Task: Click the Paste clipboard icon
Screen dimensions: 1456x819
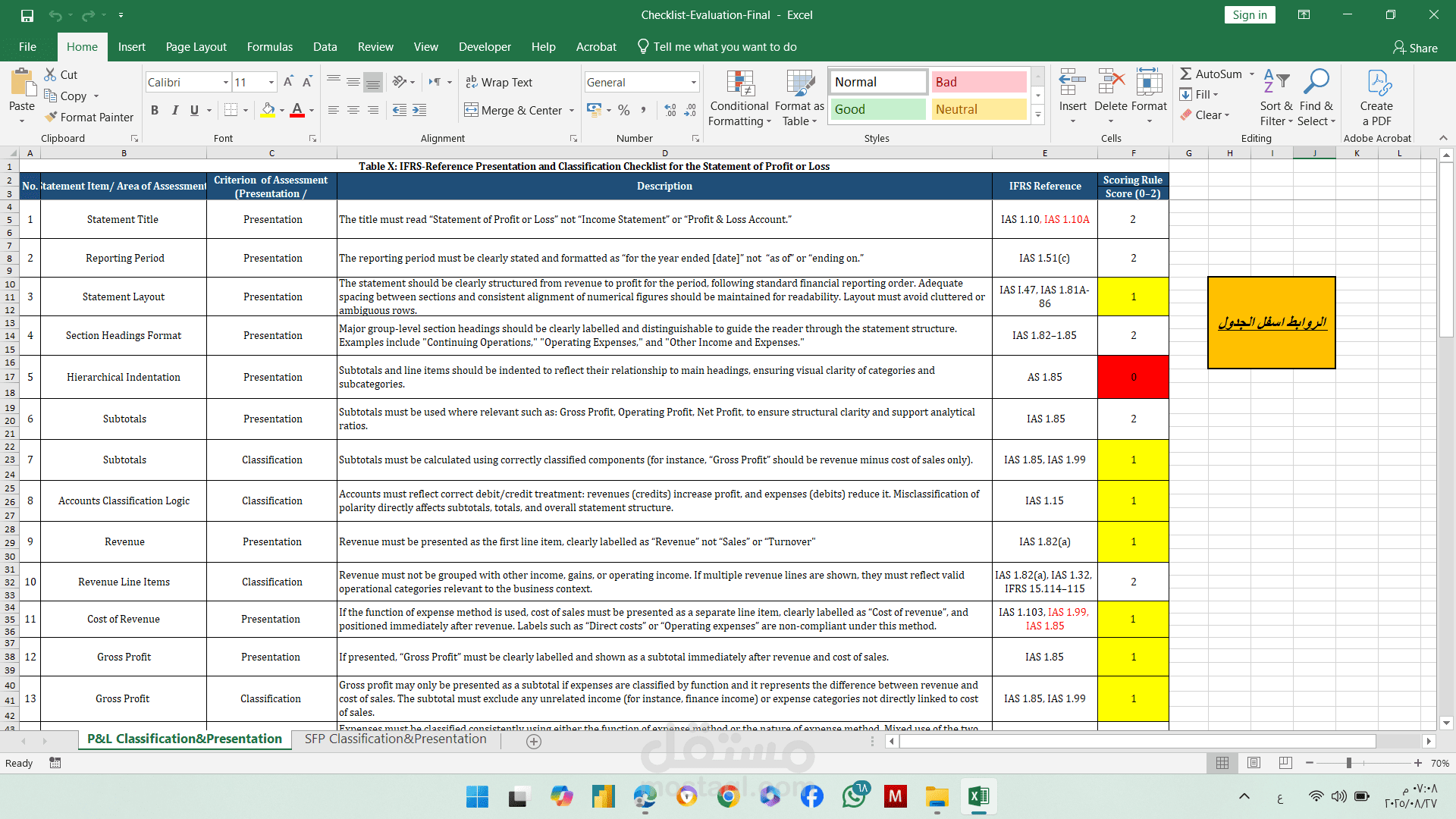Action: click(22, 82)
